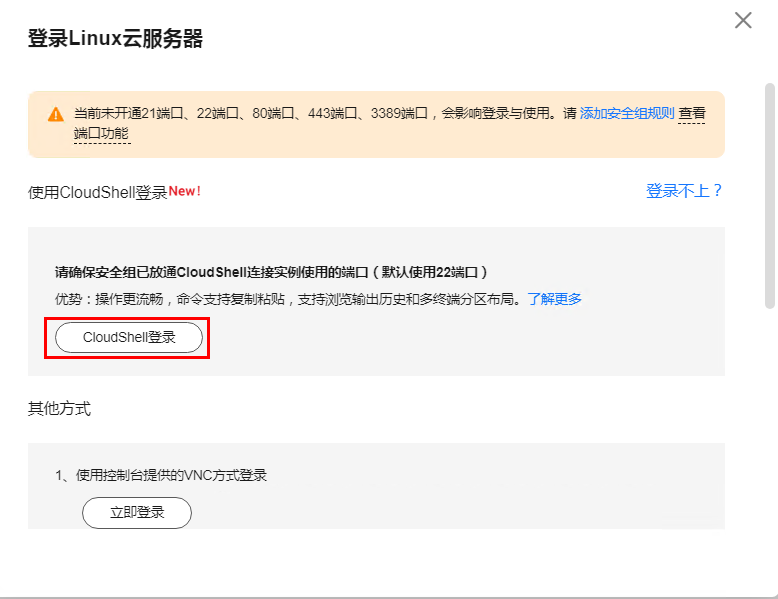This screenshot has height=599, width=778.
Task: Click the bold security group port notice
Action: coord(271,272)
